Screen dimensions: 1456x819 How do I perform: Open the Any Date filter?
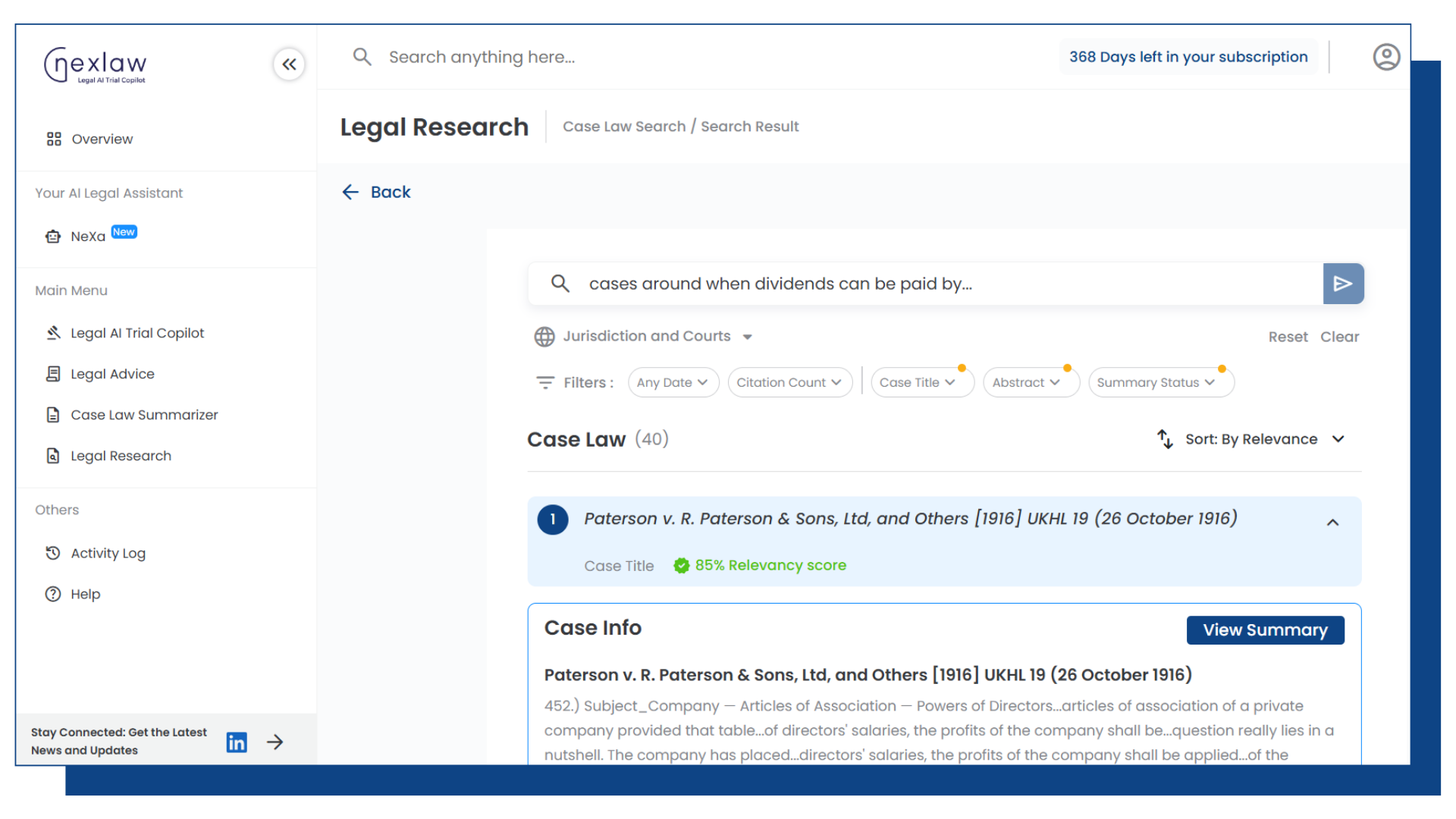pyautogui.click(x=673, y=383)
